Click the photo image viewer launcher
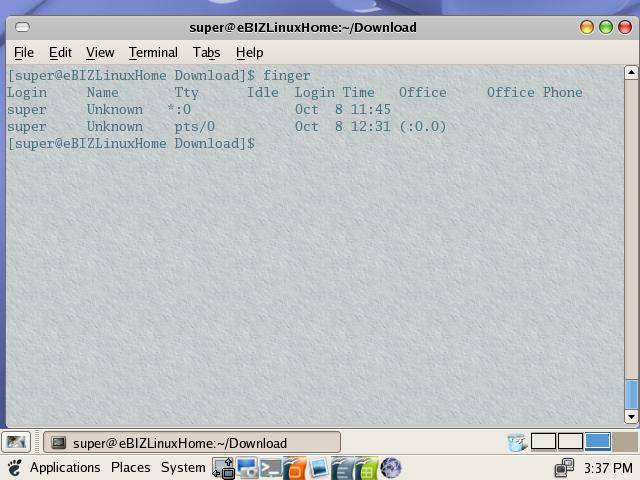Image resolution: width=640 pixels, height=480 pixels. [318, 468]
